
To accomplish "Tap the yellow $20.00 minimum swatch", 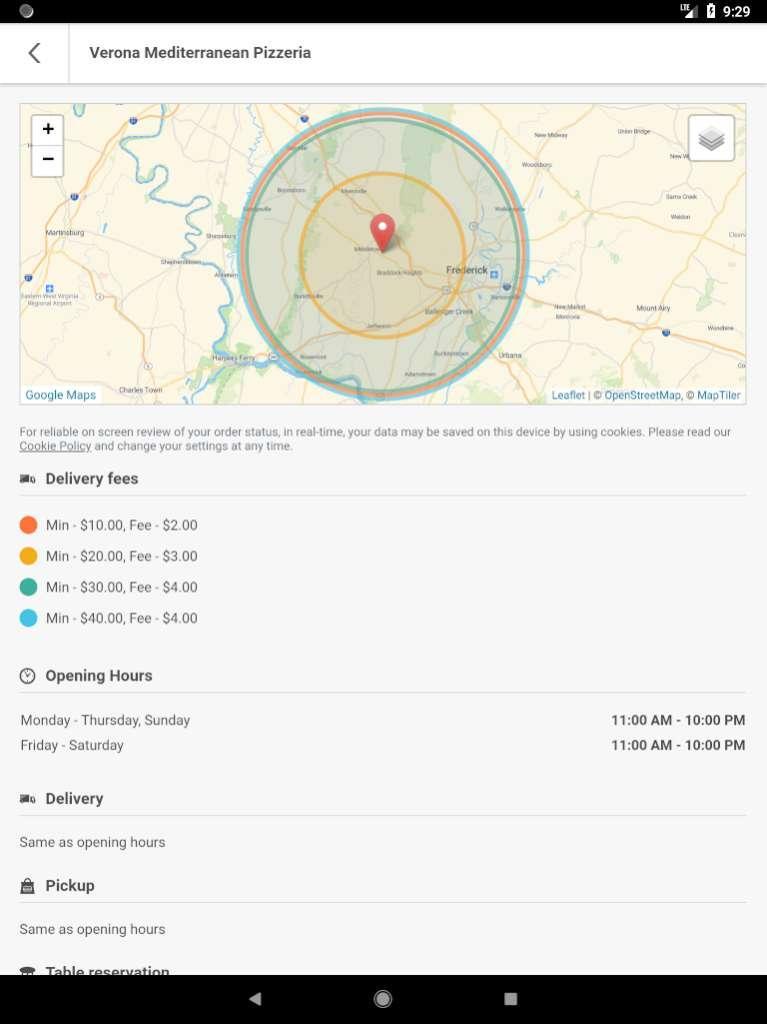I will [x=29, y=556].
